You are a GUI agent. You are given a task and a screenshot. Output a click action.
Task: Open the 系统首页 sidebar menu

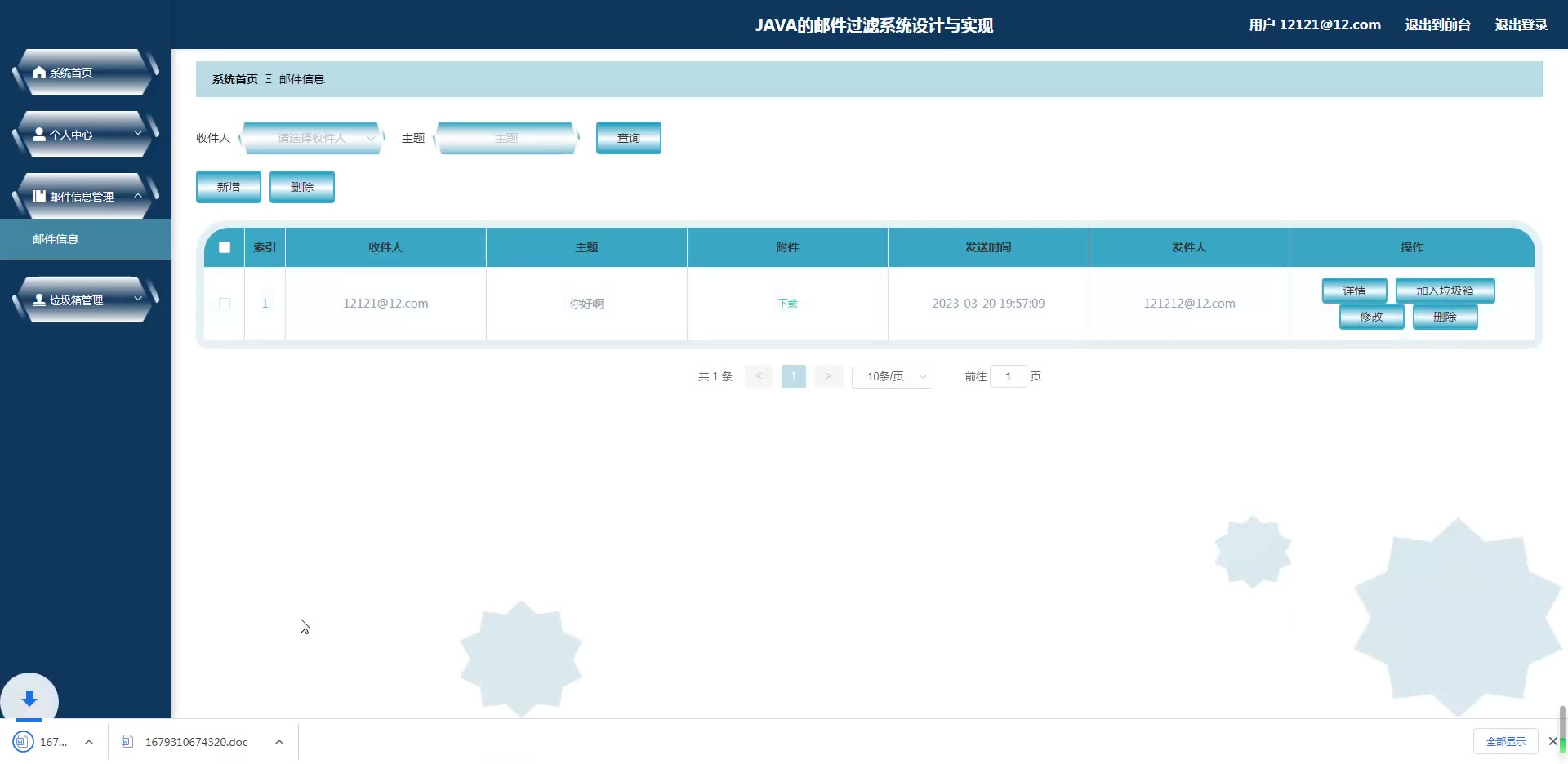point(85,73)
